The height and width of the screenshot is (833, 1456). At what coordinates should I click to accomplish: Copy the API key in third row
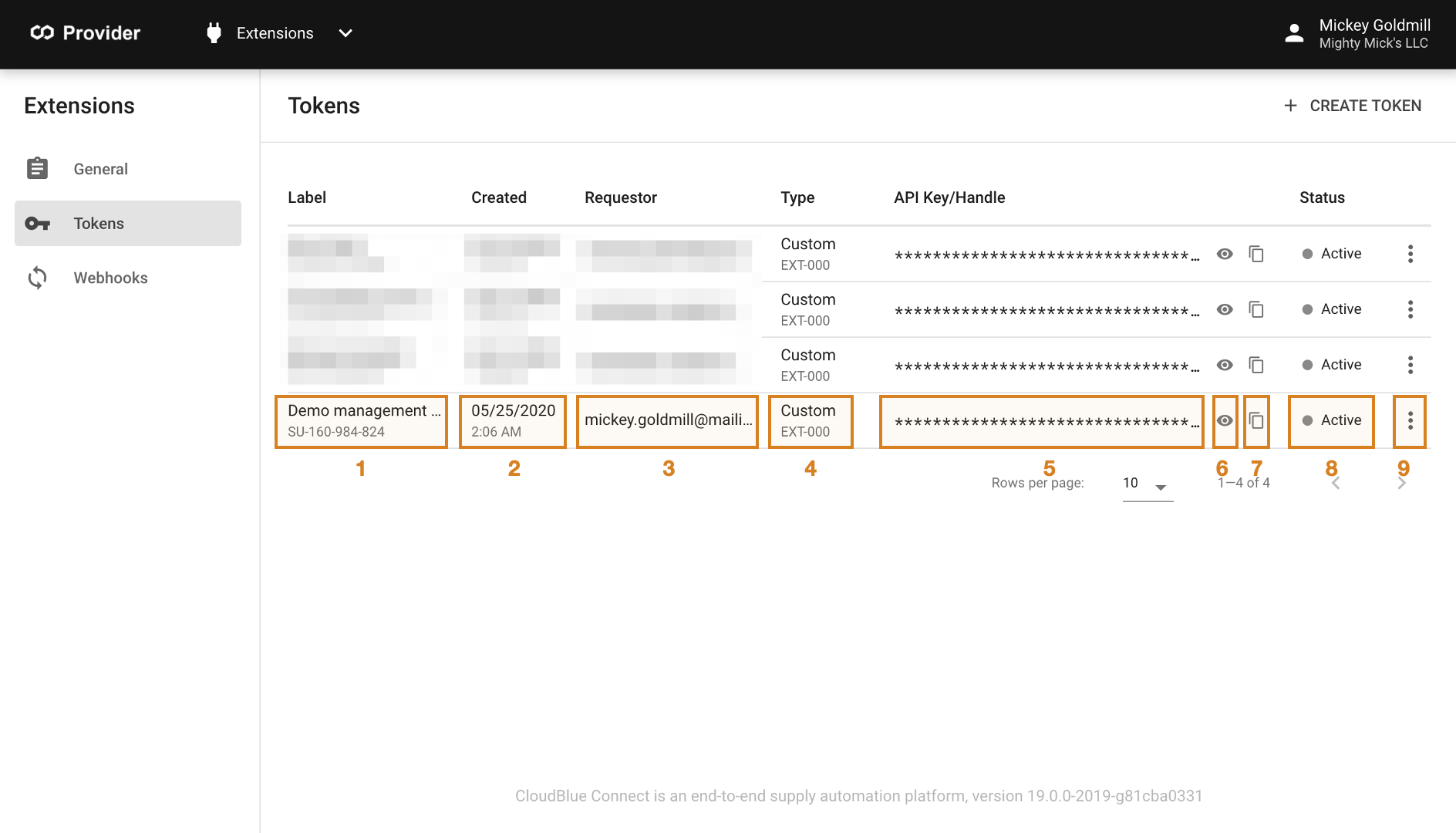[x=1256, y=365]
